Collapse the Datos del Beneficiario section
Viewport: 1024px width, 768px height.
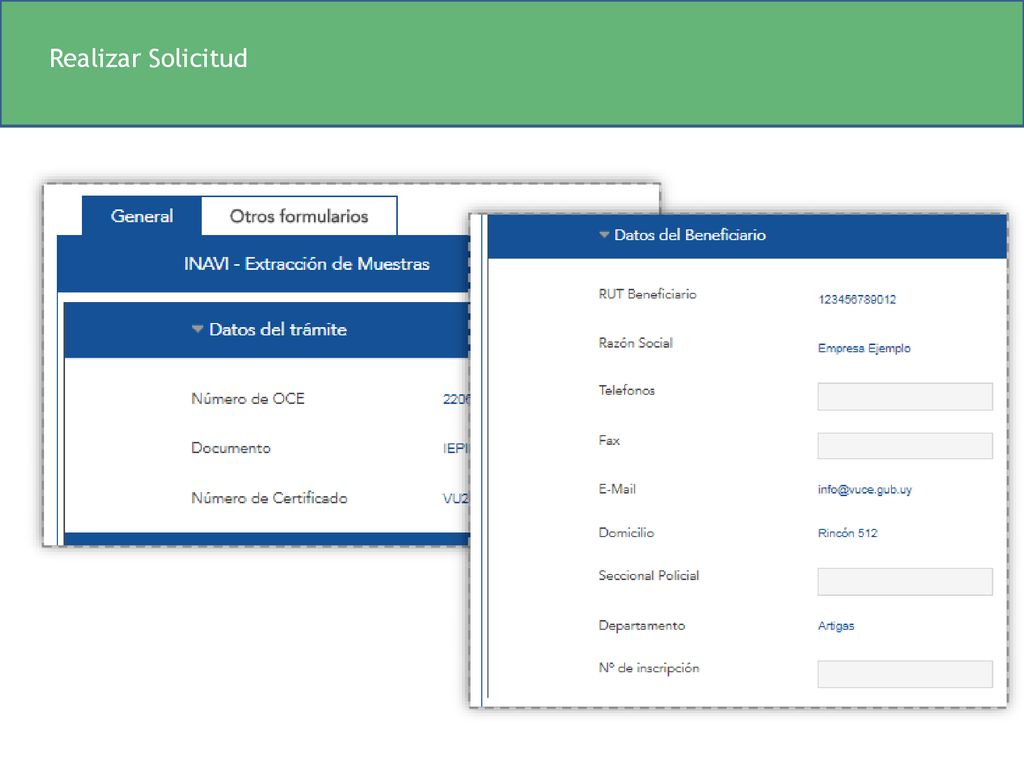604,235
